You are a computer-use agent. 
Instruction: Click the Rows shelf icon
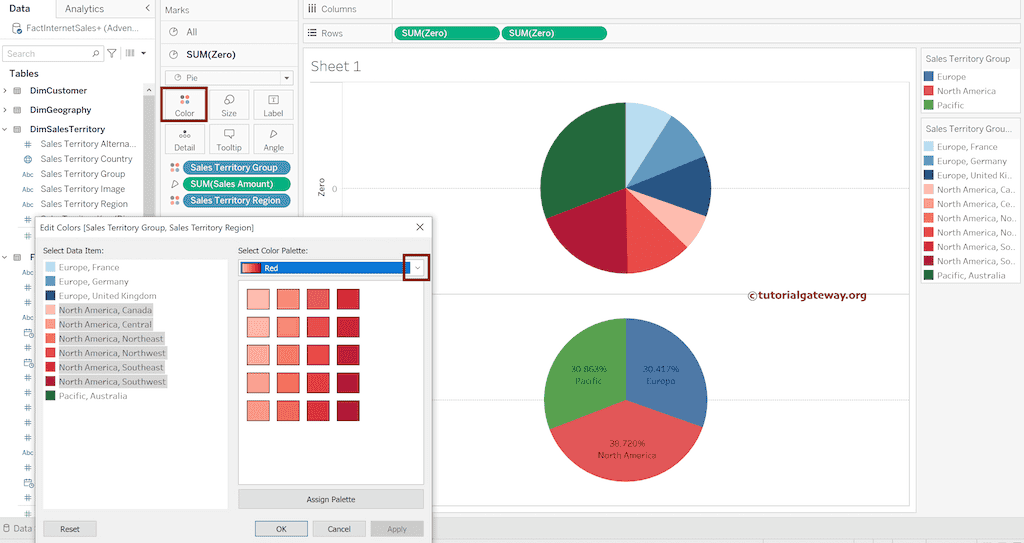(312, 33)
